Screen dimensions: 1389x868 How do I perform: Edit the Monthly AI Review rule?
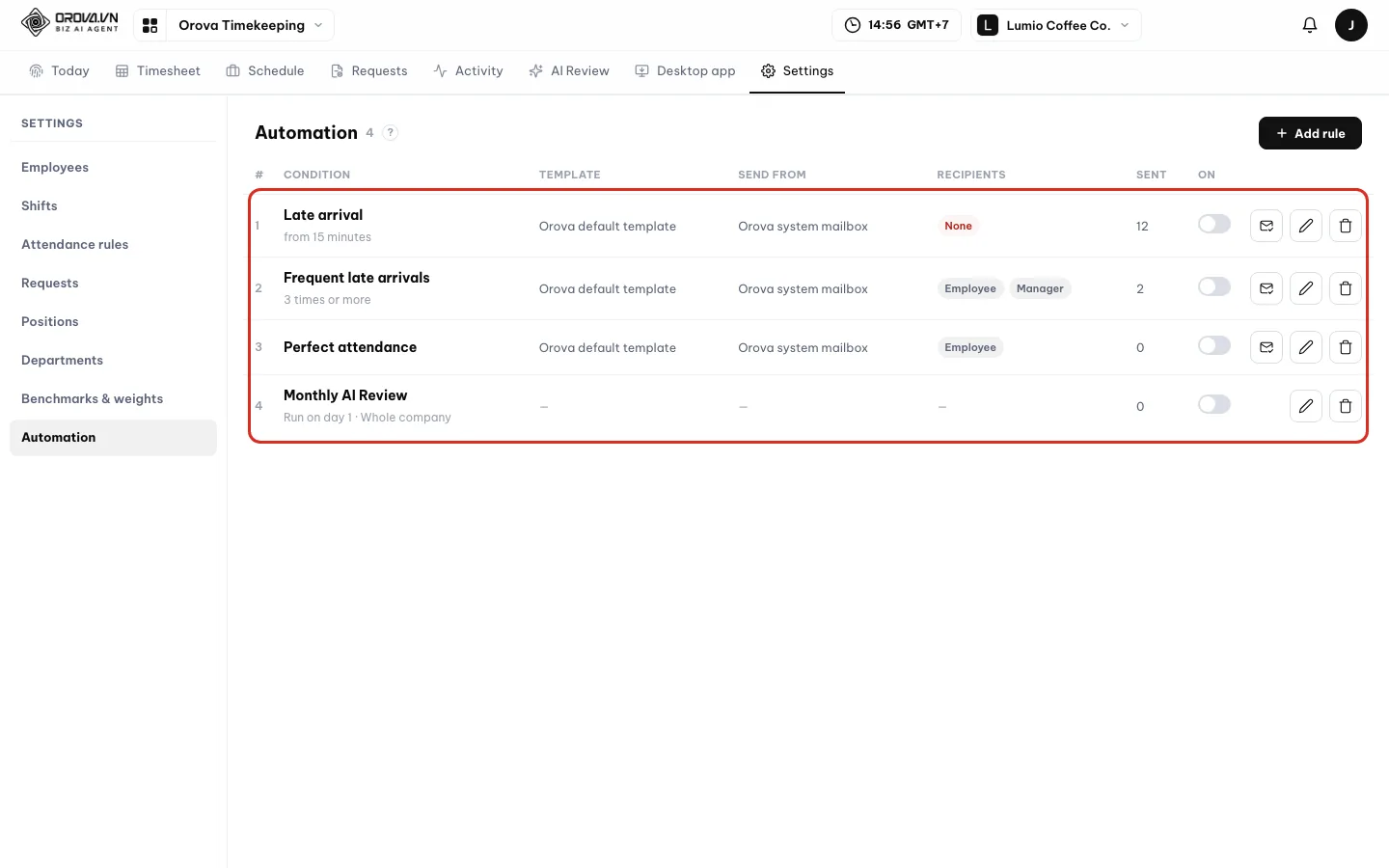pyautogui.click(x=1306, y=406)
